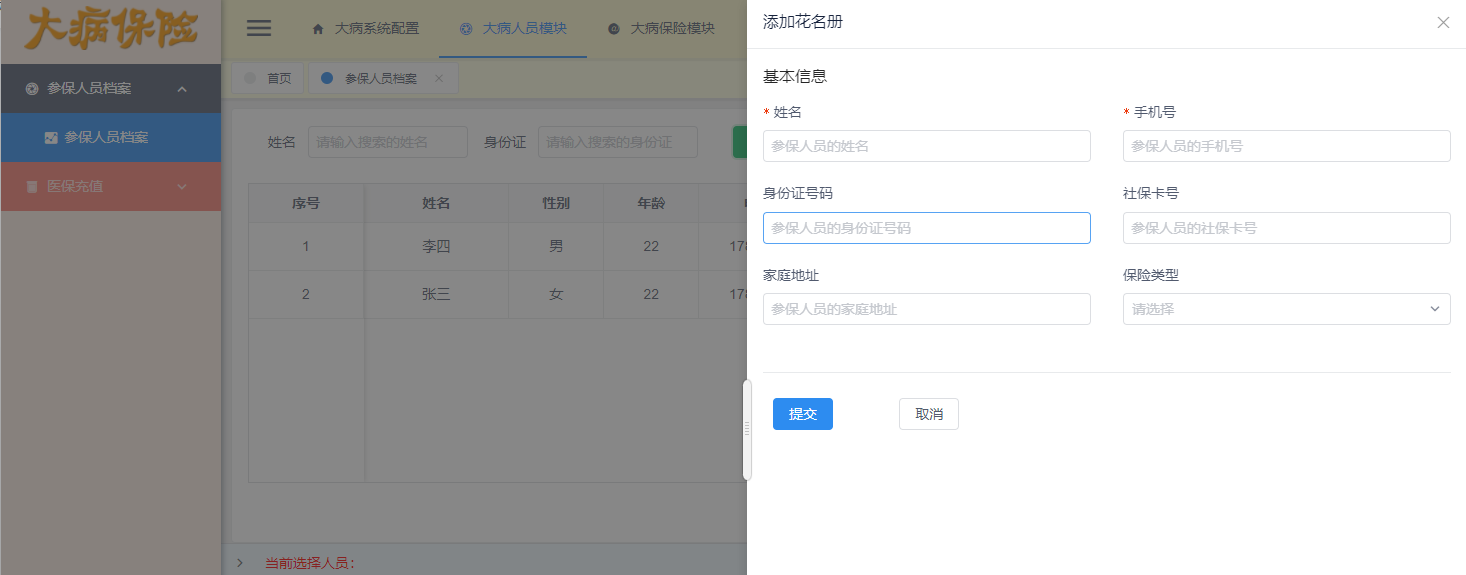Close the 添加花名册 dialog
Image resolution: width=1466 pixels, height=575 pixels.
pos(1443,22)
